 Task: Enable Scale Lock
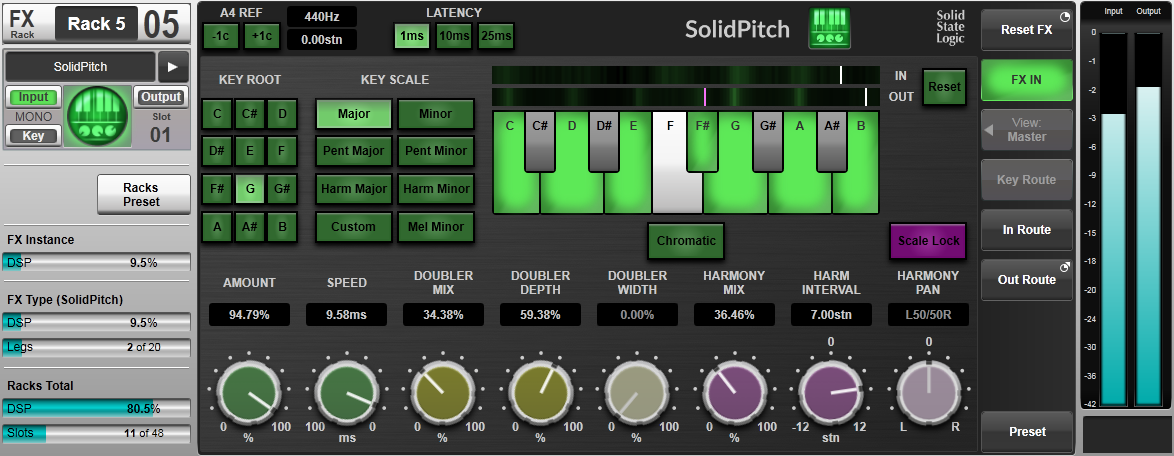click(928, 241)
